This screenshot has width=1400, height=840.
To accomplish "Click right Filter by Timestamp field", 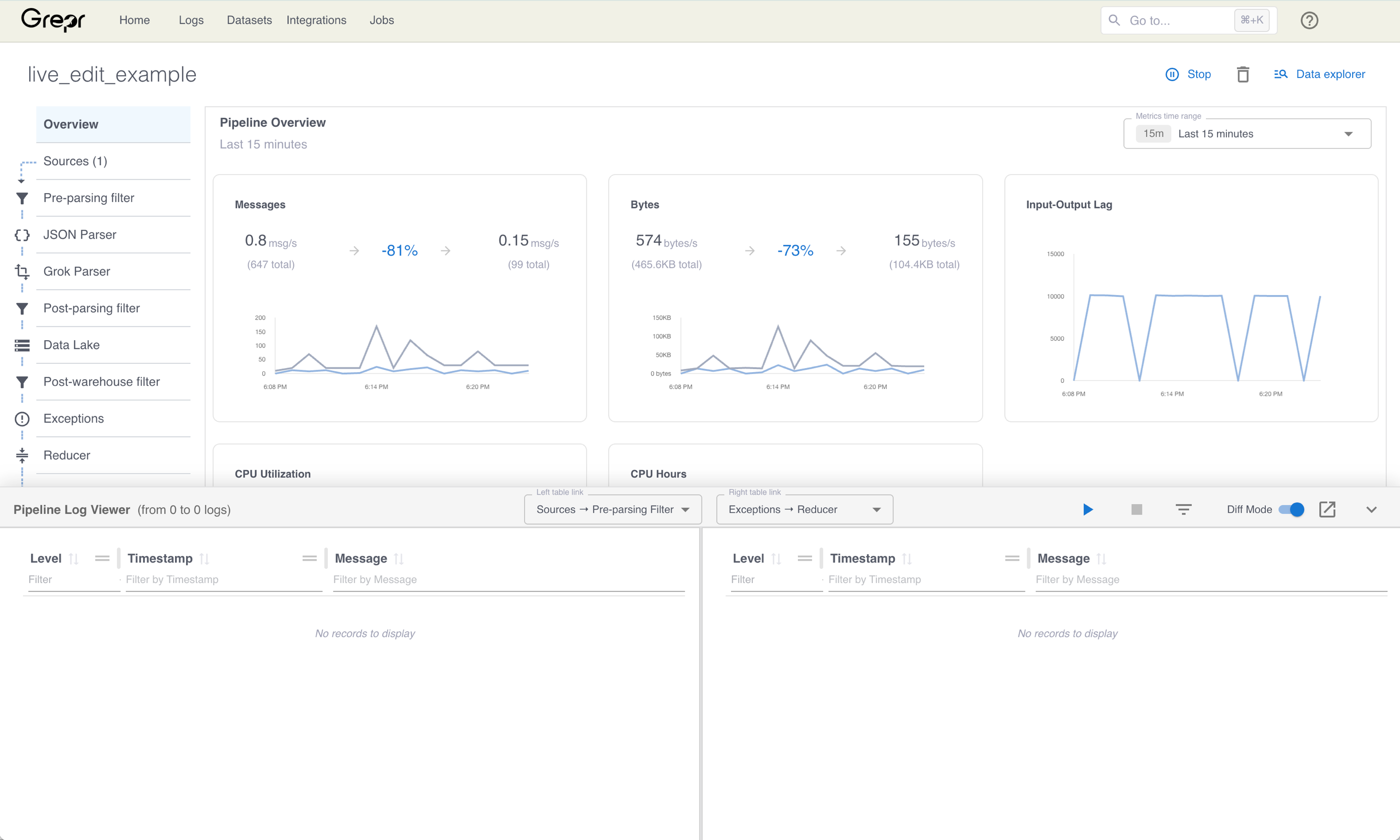I will click(926, 580).
